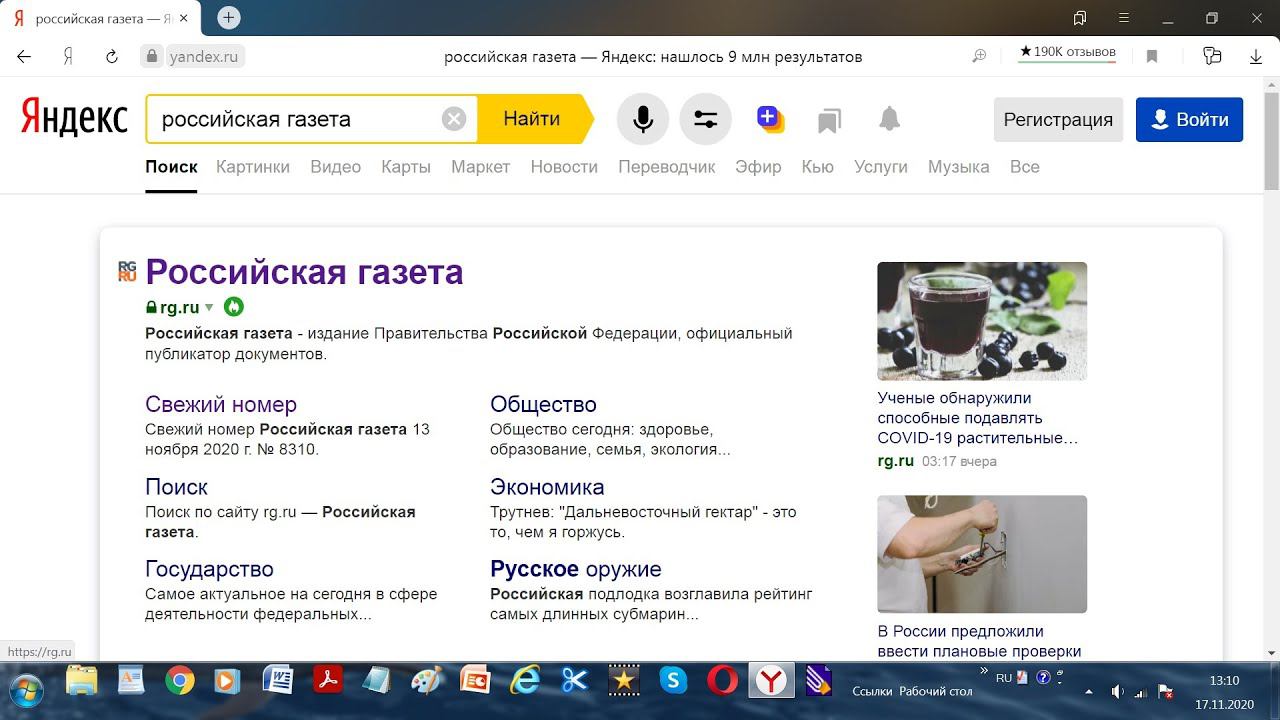Expand the dropdown arrow next to rg.ru
The width and height of the screenshot is (1280, 720).
point(210,308)
